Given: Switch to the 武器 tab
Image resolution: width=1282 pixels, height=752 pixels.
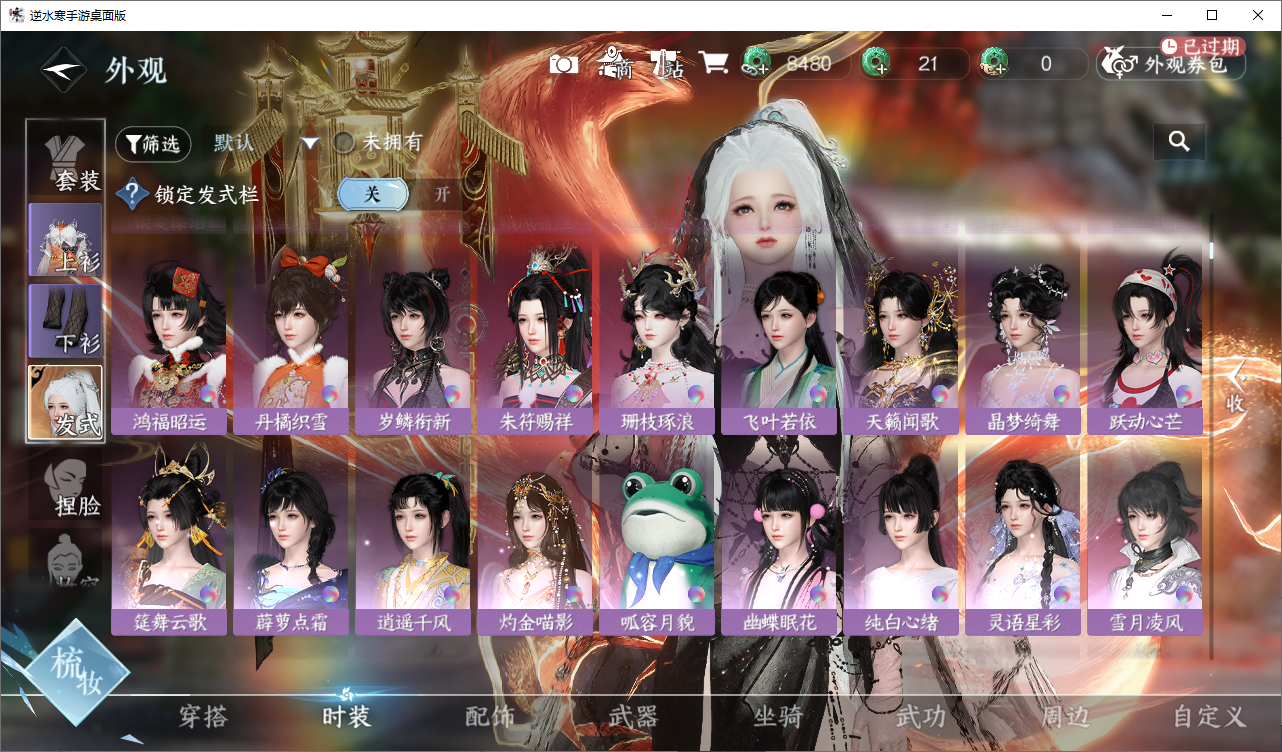Looking at the screenshot, I should 633,716.
